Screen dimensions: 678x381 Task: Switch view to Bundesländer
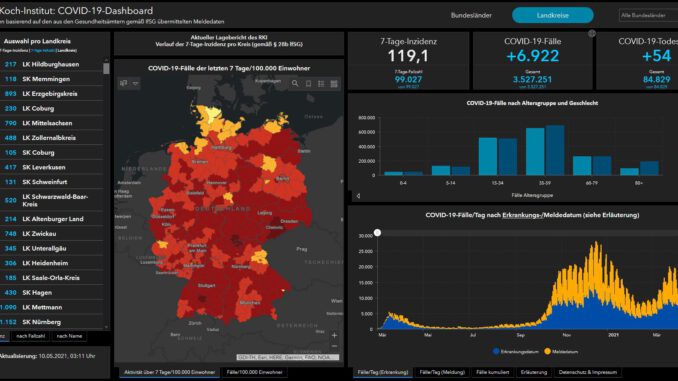(x=471, y=15)
